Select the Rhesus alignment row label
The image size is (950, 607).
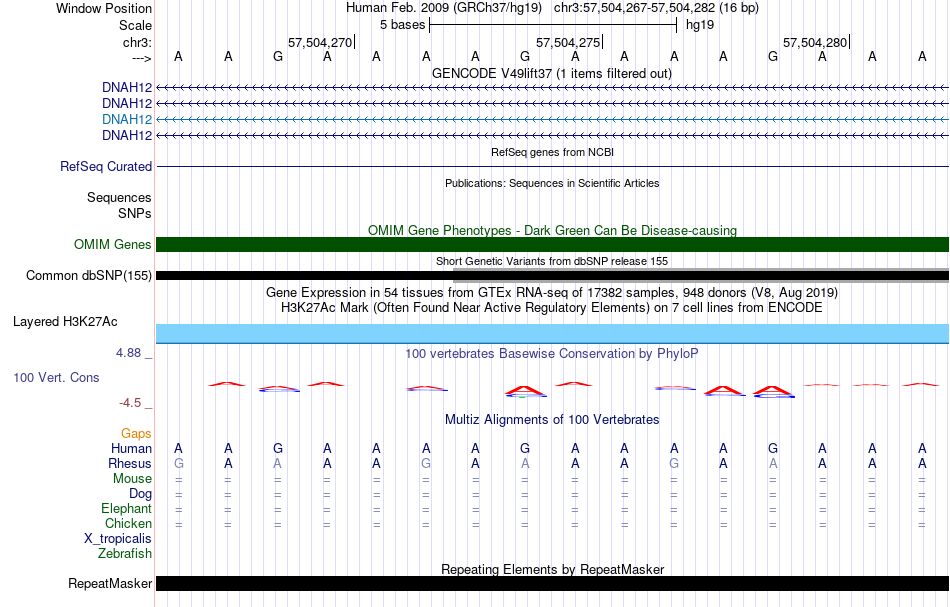(x=130, y=463)
